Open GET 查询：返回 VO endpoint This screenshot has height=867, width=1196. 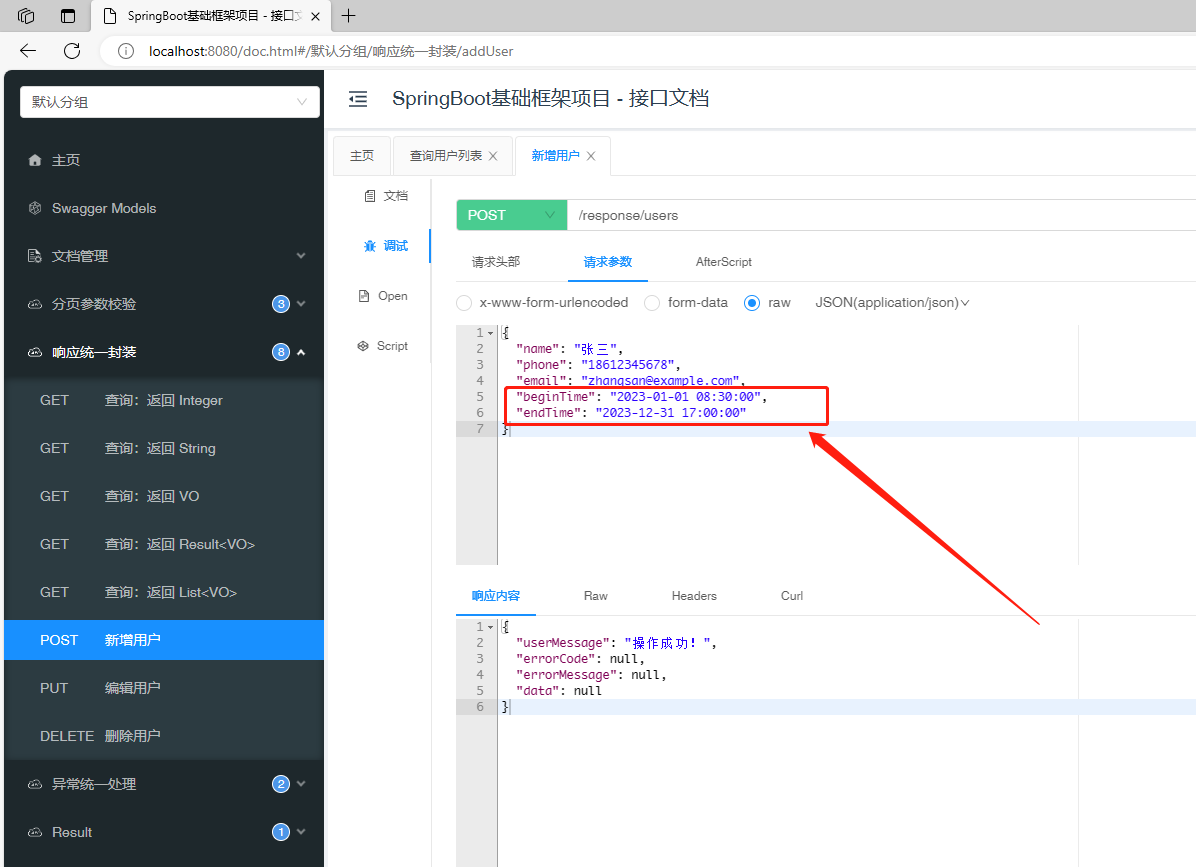[x=164, y=496]
